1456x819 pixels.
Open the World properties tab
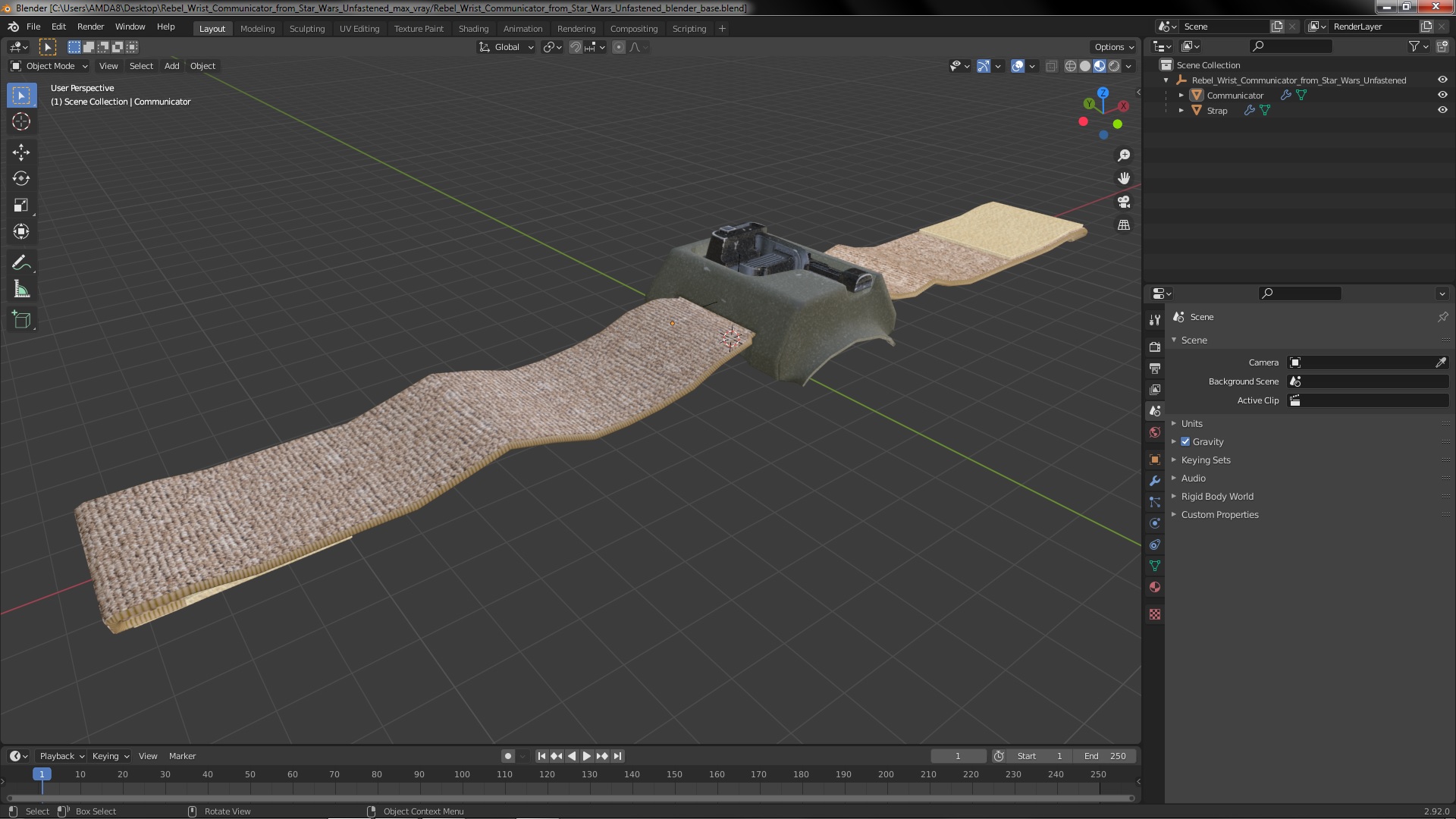coord(1155,432)
